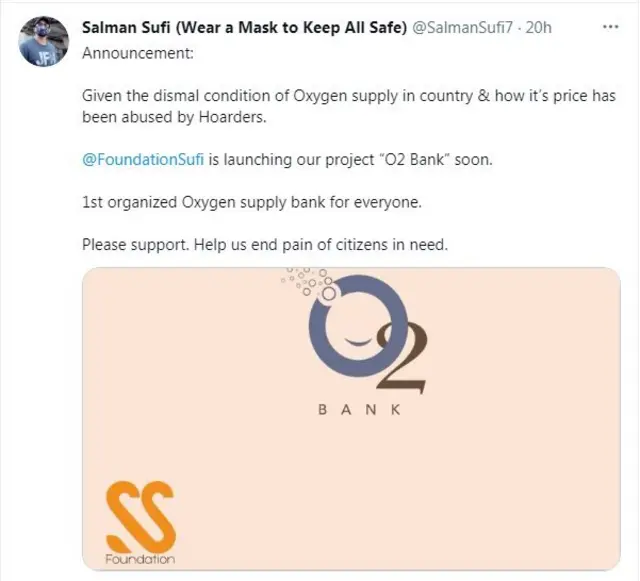The image size is (640, 581).
Task: Click the Foundation caption under SS logo
Action: click(140, 558)
